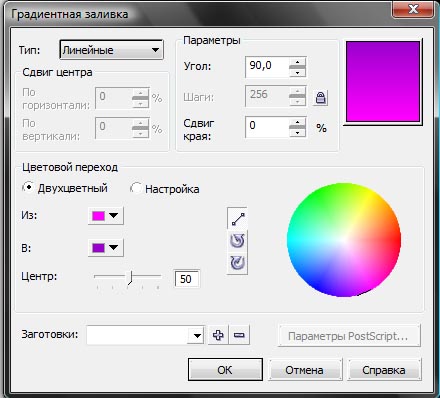Click the OK button
The image size is (440, 398).
[x=225, y=369]
